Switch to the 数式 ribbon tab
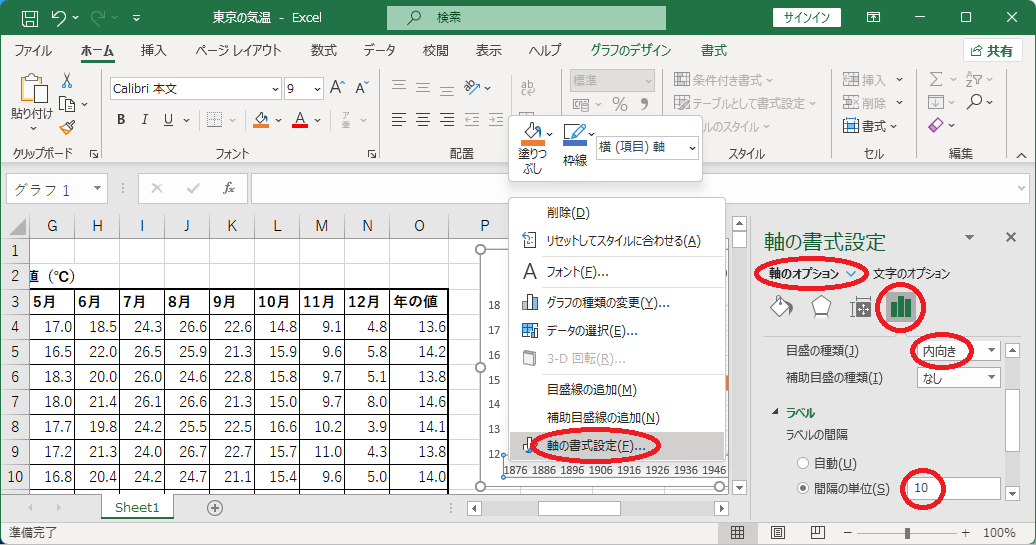1036x545 pixels. point(324,51)
